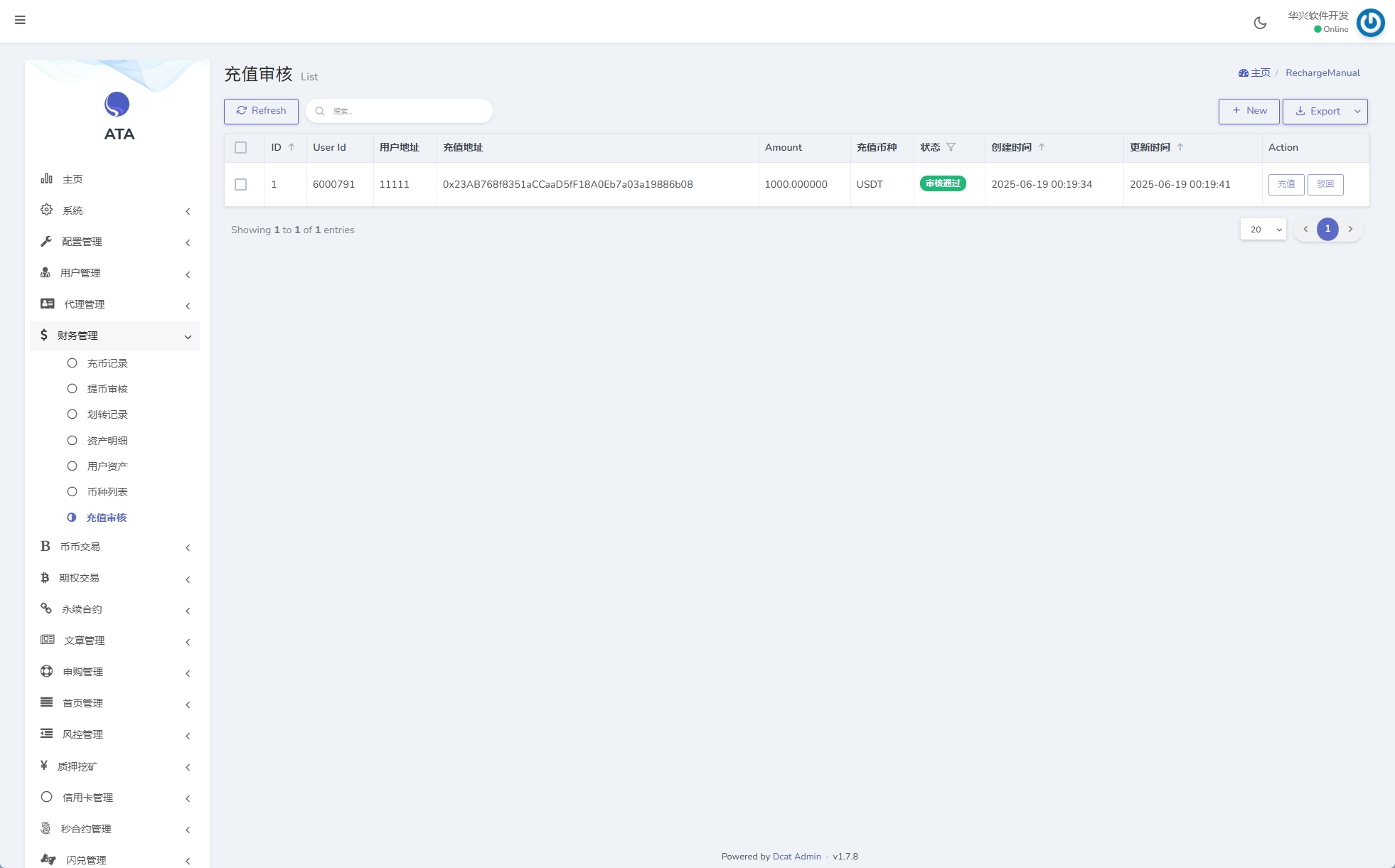
Task: Click the 审核通过 green status badge
Action: click(x=943, y=183)
